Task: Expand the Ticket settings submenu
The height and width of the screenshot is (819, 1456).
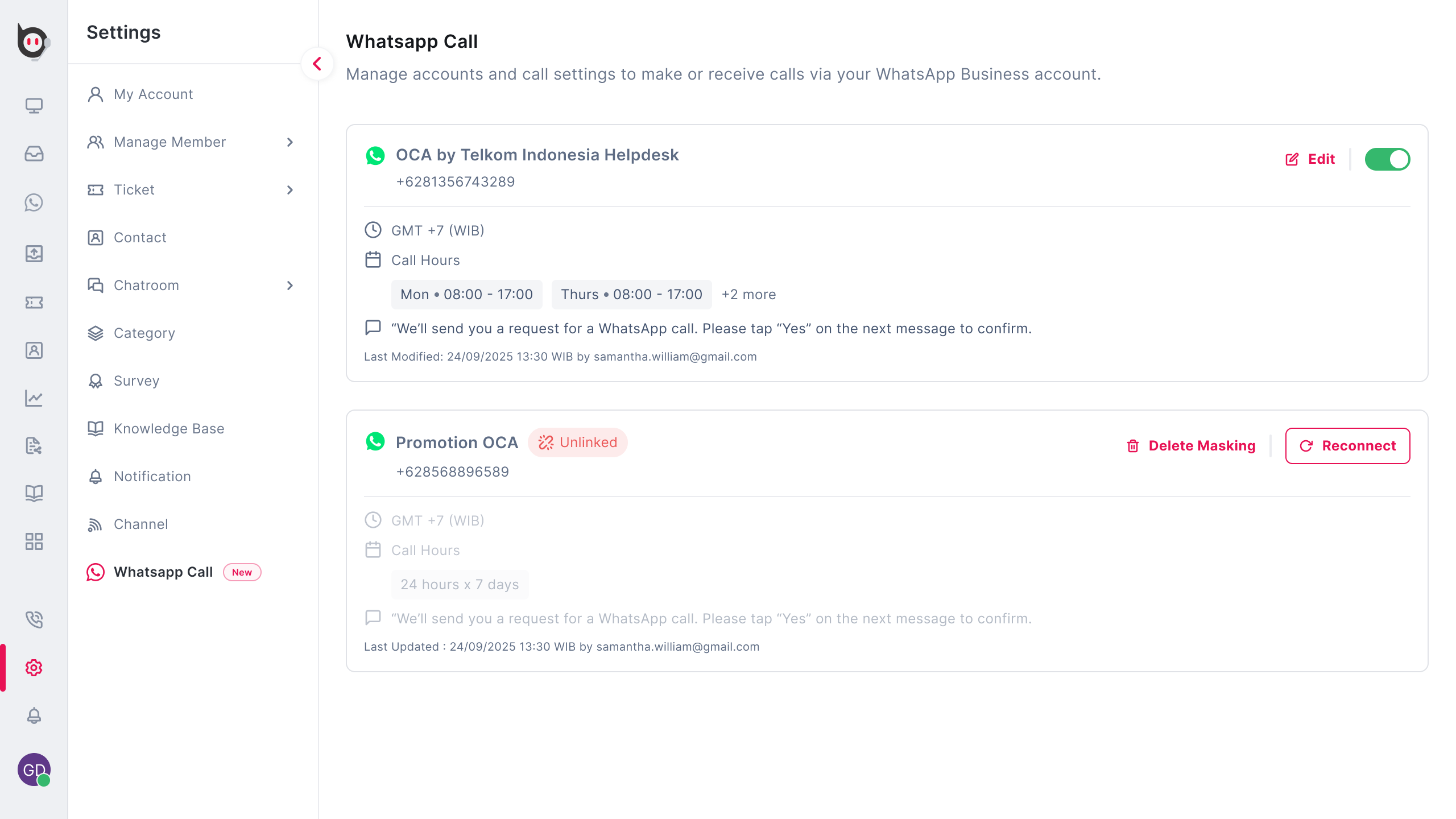Action: point(290,190)
